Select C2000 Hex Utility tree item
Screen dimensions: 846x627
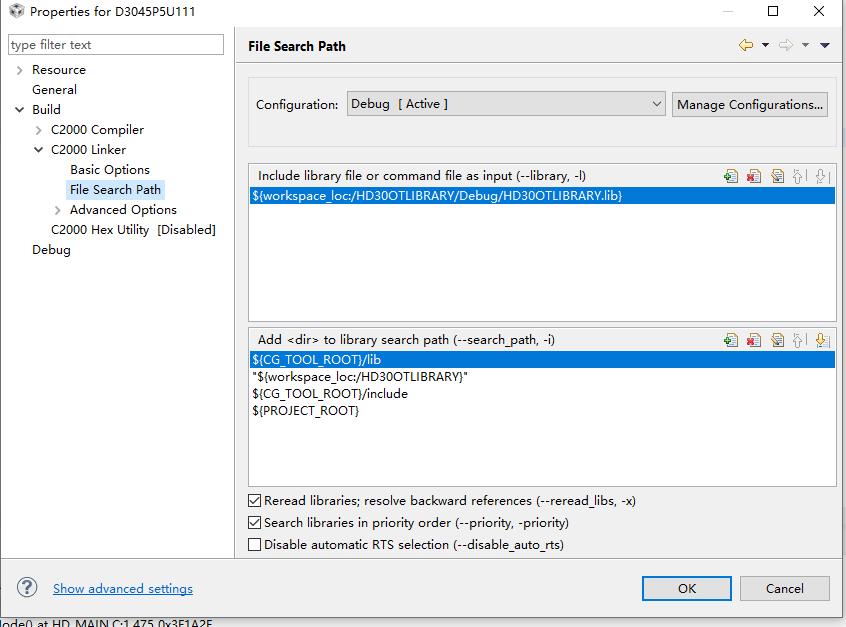[x=133, y=230]
